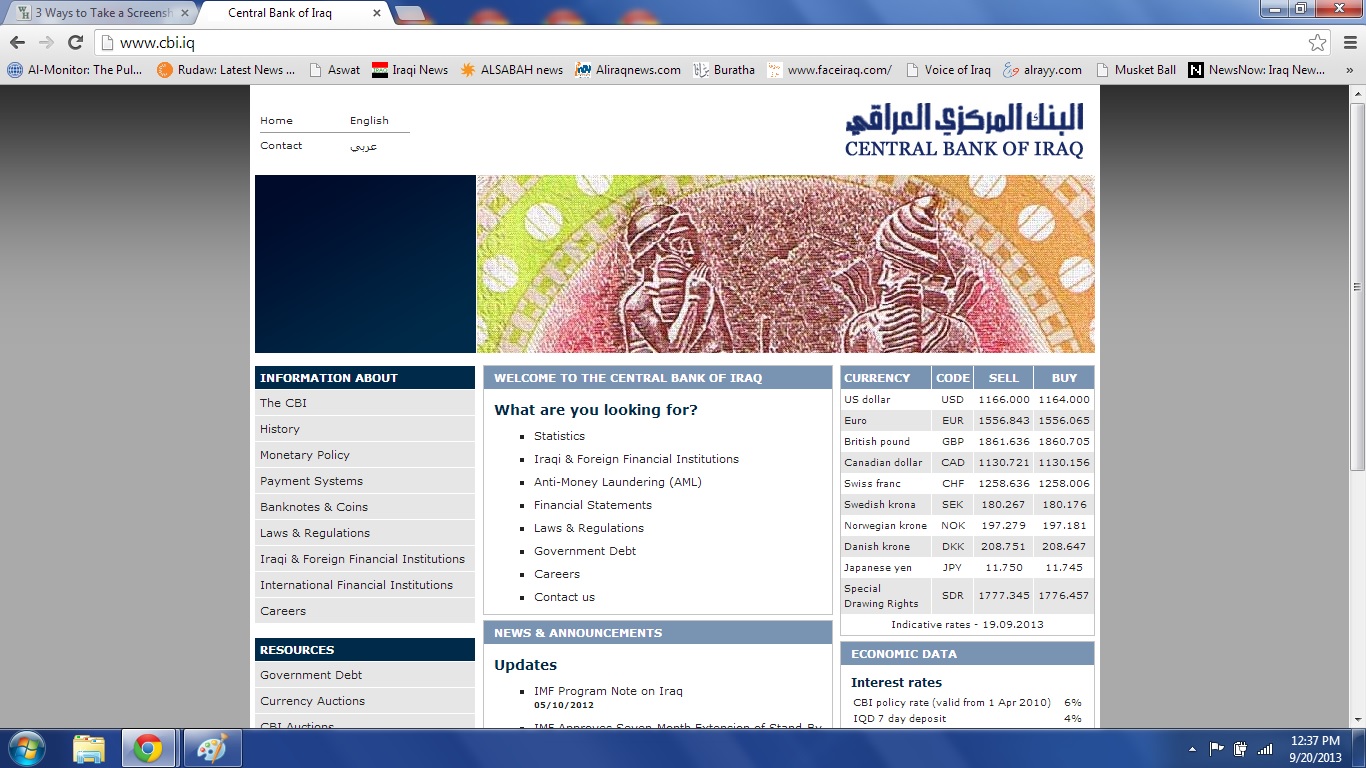The image size is (1366, 768).
Task: Follow the Contact us link in the welcome list
Action: coord(564,597)
